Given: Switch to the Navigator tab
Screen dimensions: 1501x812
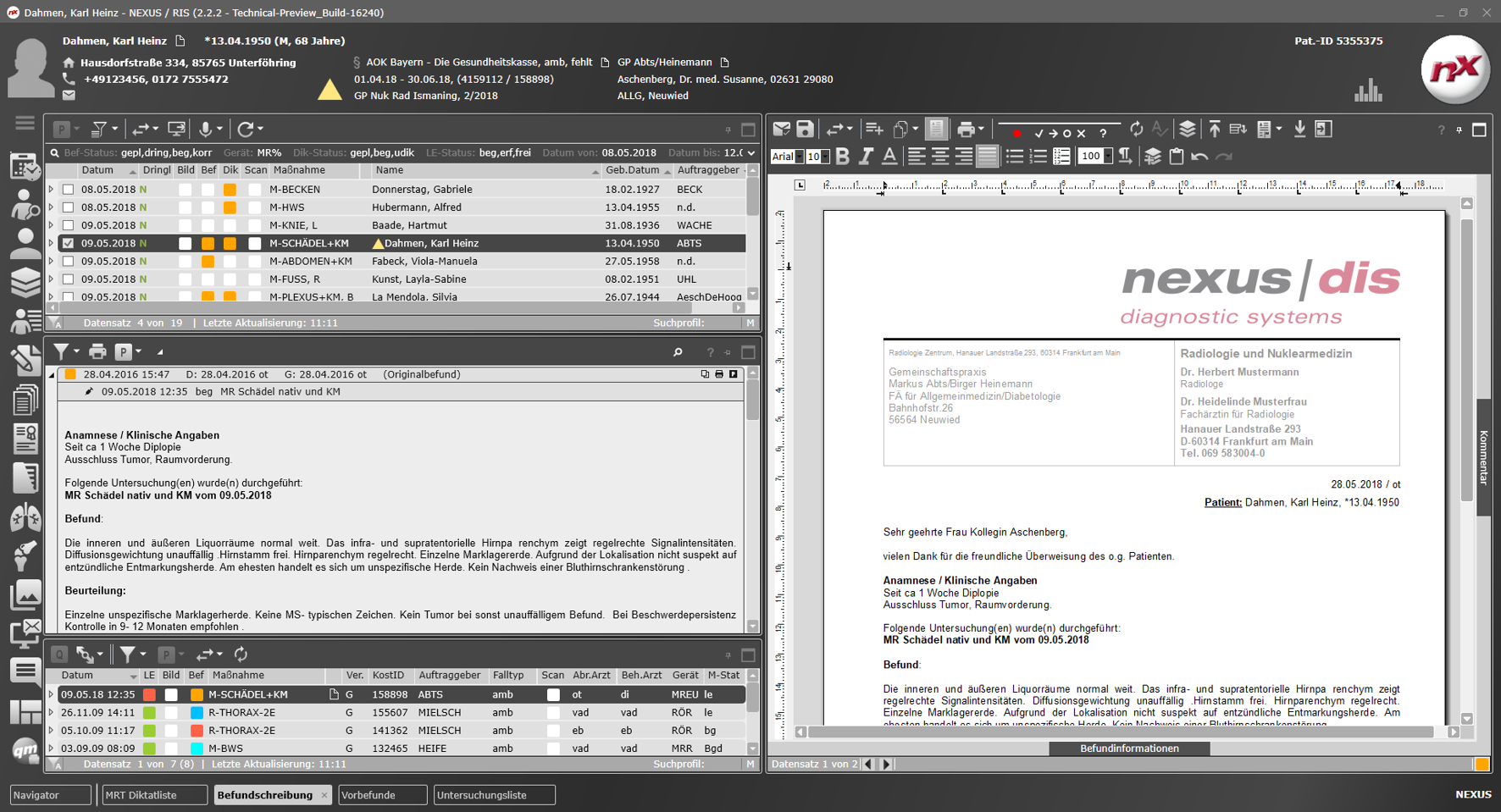Looking at the screenshot, I should pos(50,795).
